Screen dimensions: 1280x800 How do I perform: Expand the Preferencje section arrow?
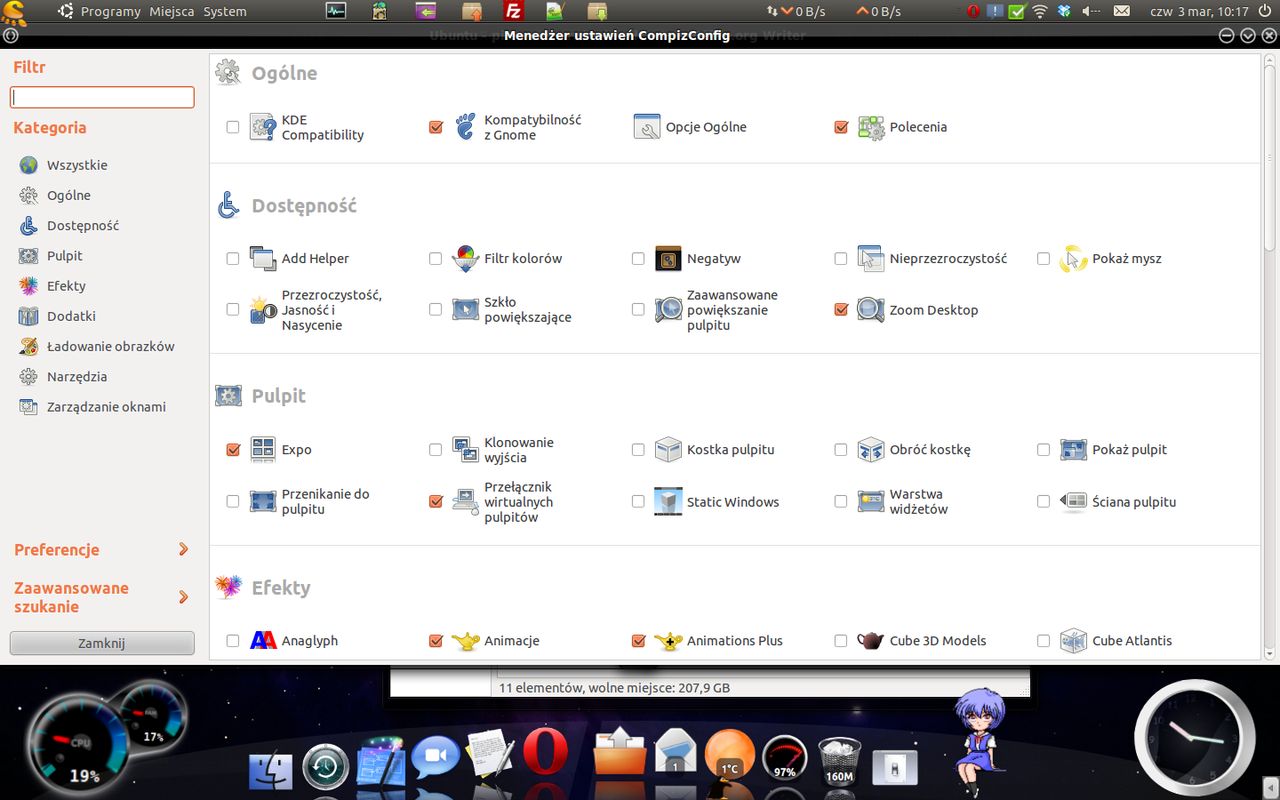click(x=183, y=549)
